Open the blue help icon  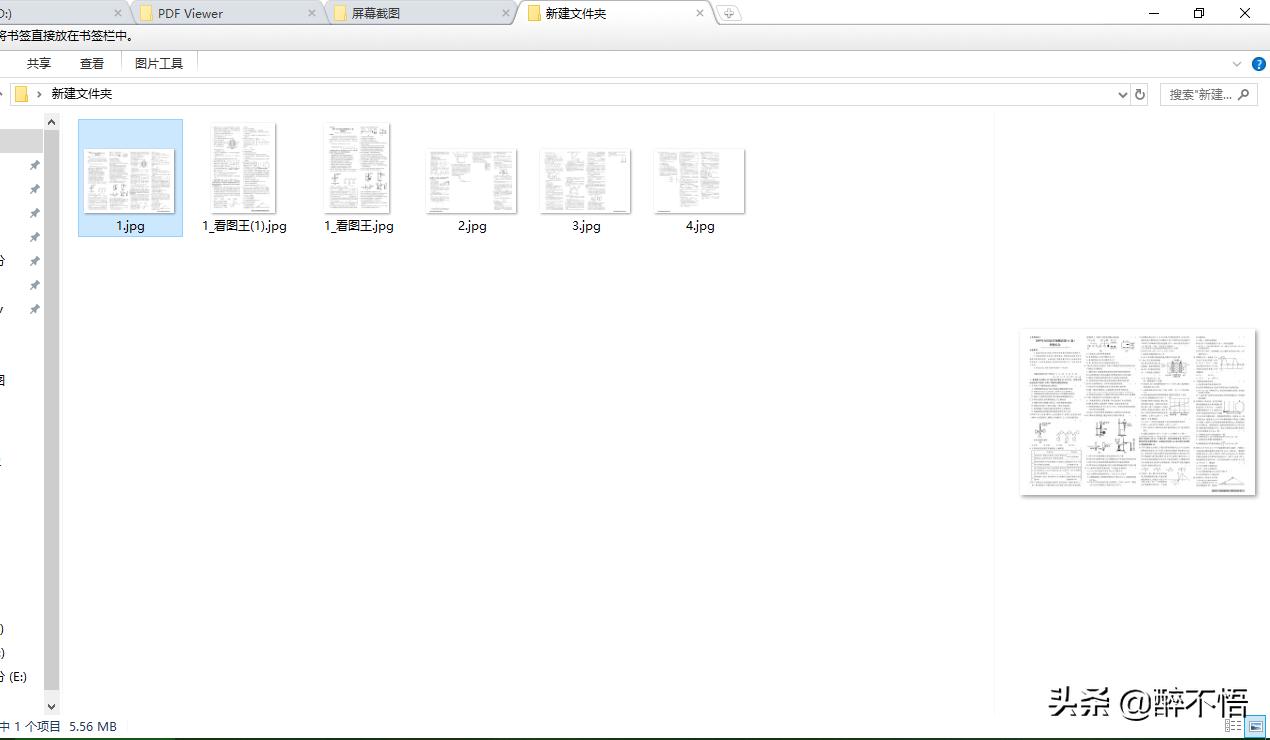click(x=1258, y=63)
